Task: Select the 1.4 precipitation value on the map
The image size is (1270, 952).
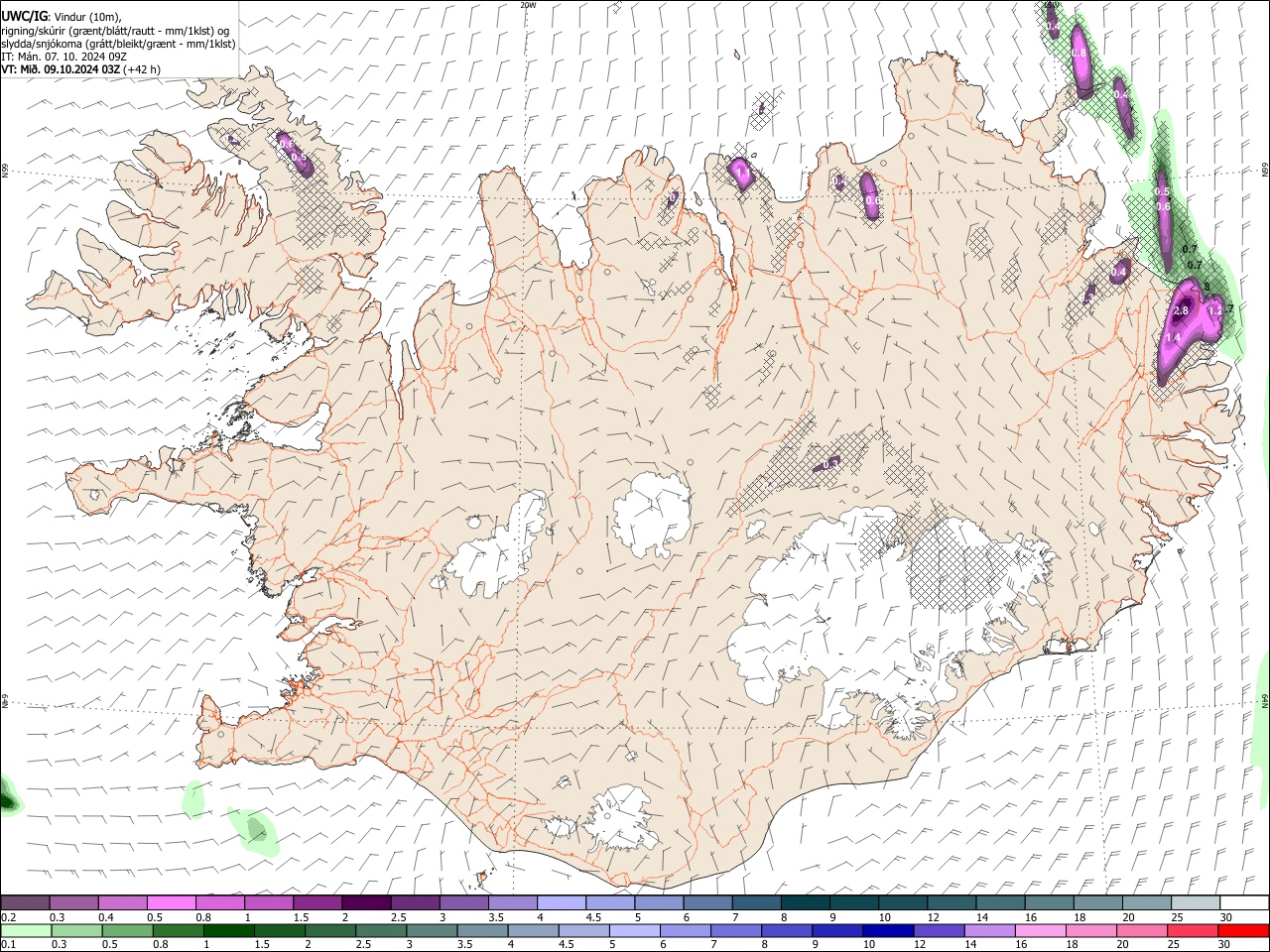Action: coord(1173,338)
